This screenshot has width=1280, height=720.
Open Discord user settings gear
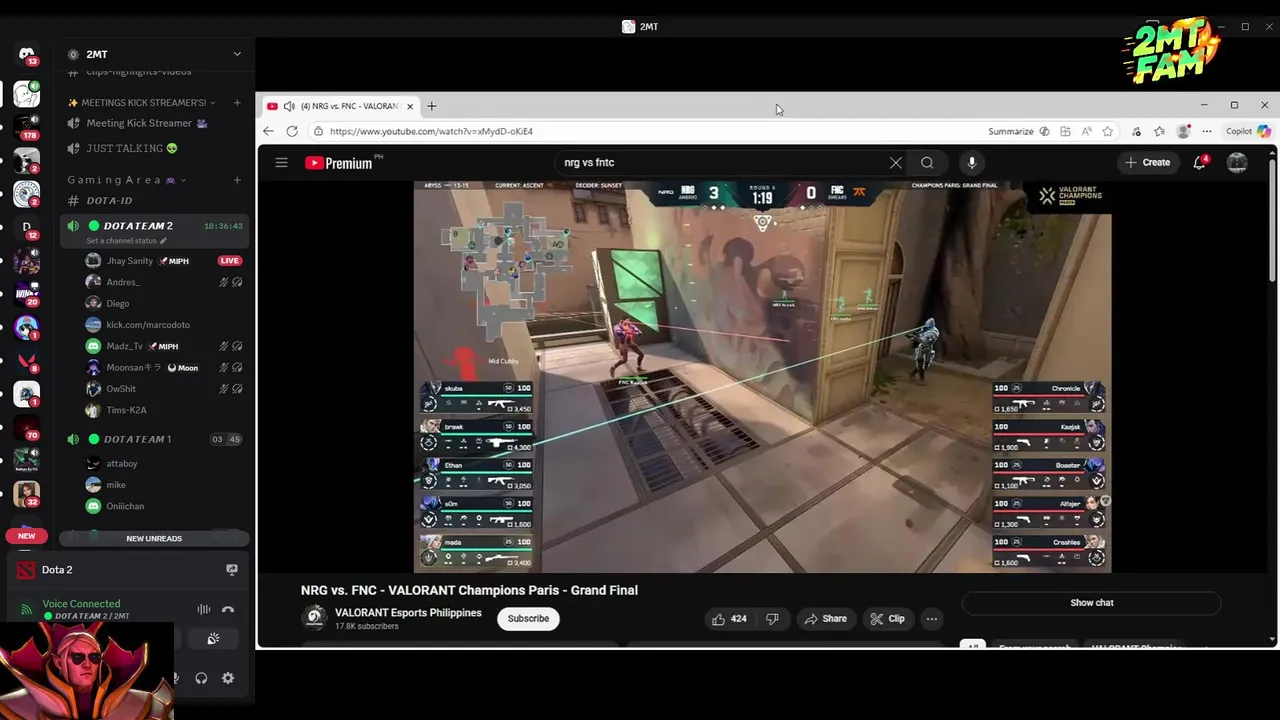tap(228, 678)
